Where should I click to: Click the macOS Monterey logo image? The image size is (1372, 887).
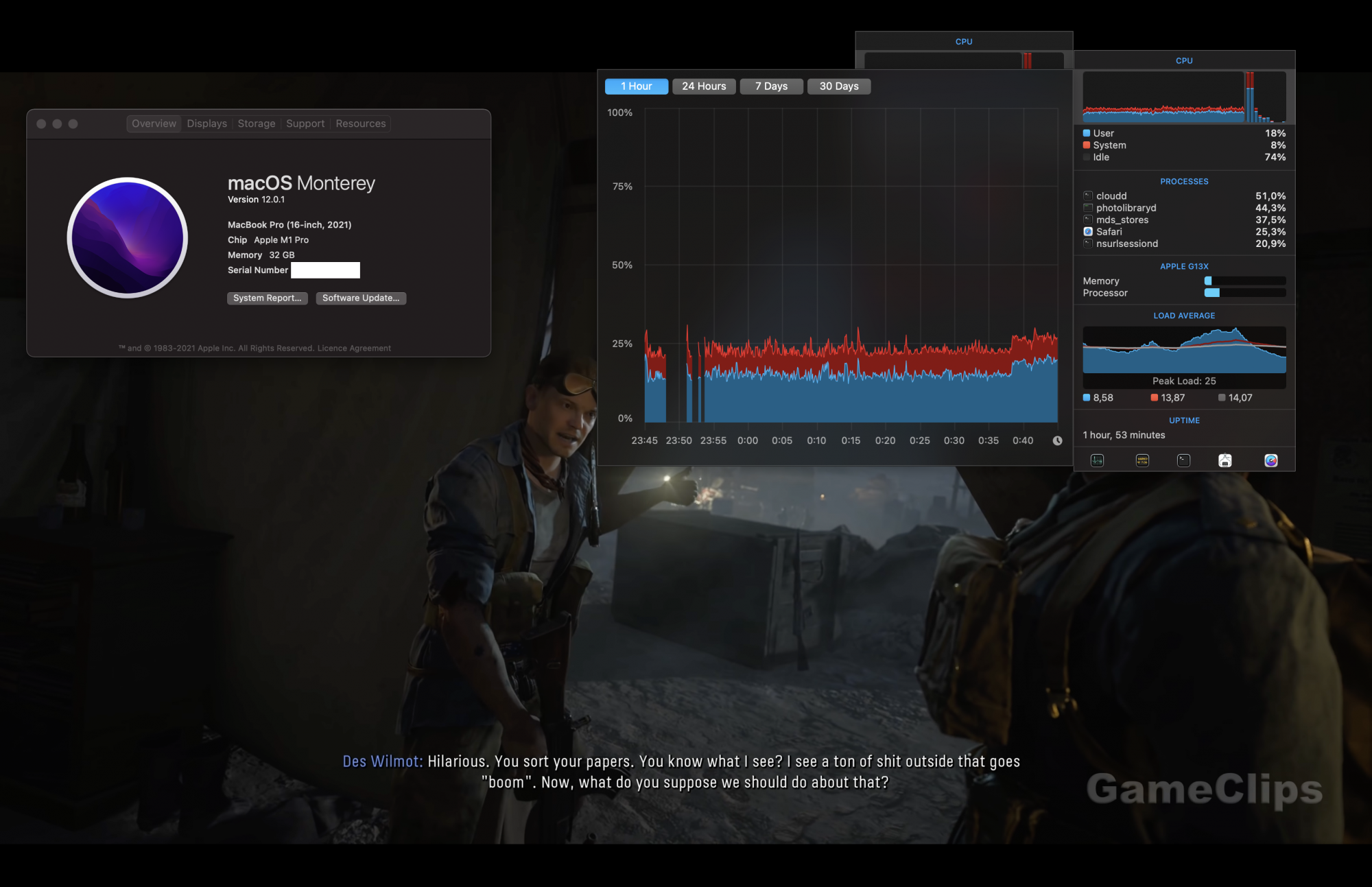tap(128, 237)
